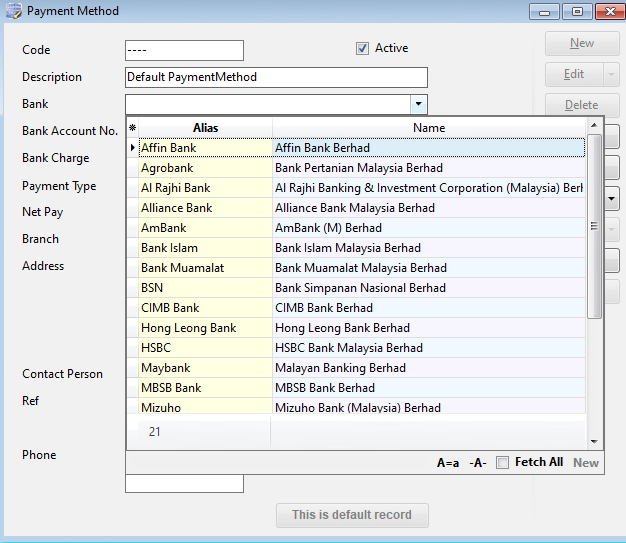Click the Payment Method window title icon
The height and width of the screenshot is (543, 626).
coord(13,11)
